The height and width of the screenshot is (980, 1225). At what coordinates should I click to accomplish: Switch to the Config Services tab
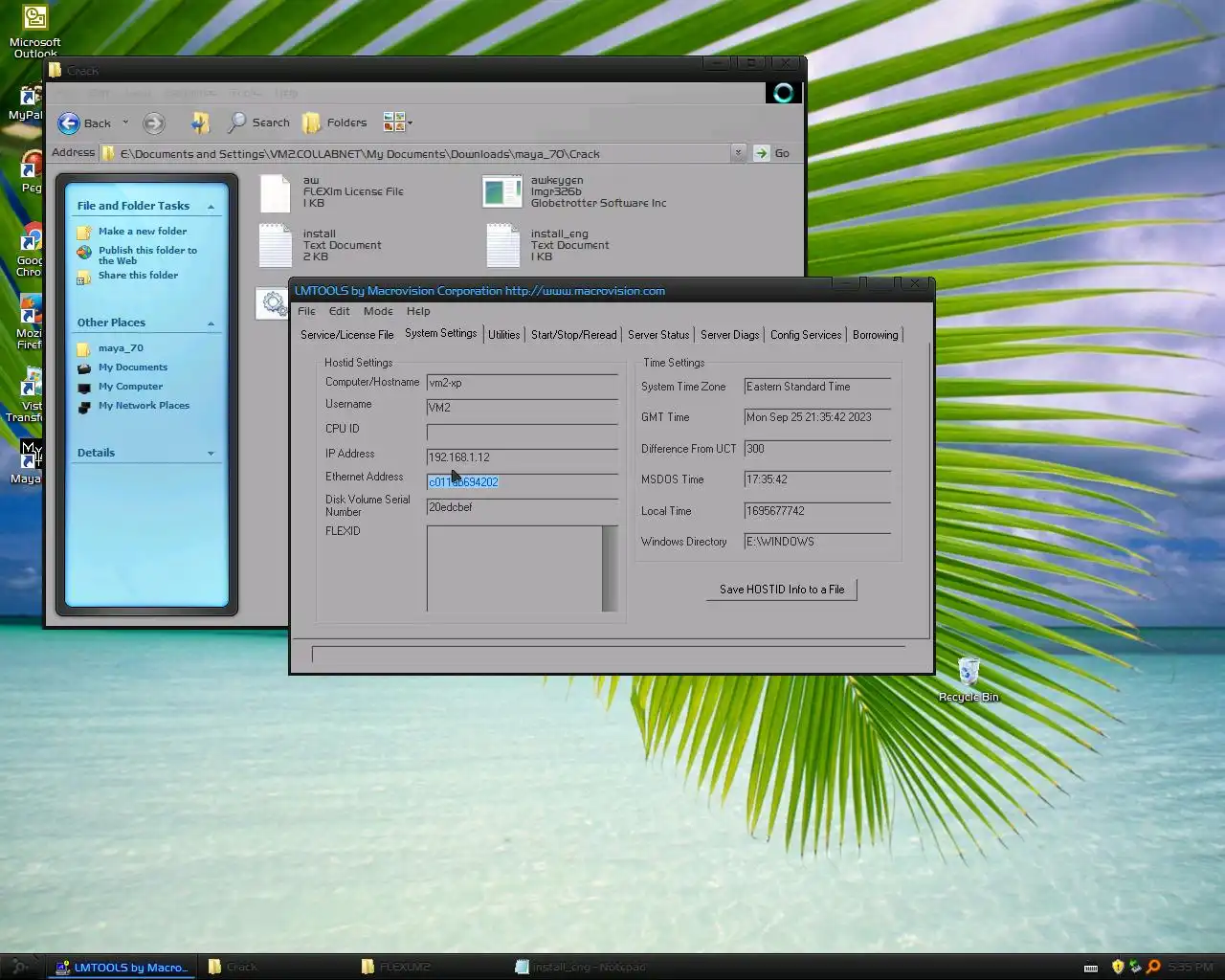click(x=806, y=335)
